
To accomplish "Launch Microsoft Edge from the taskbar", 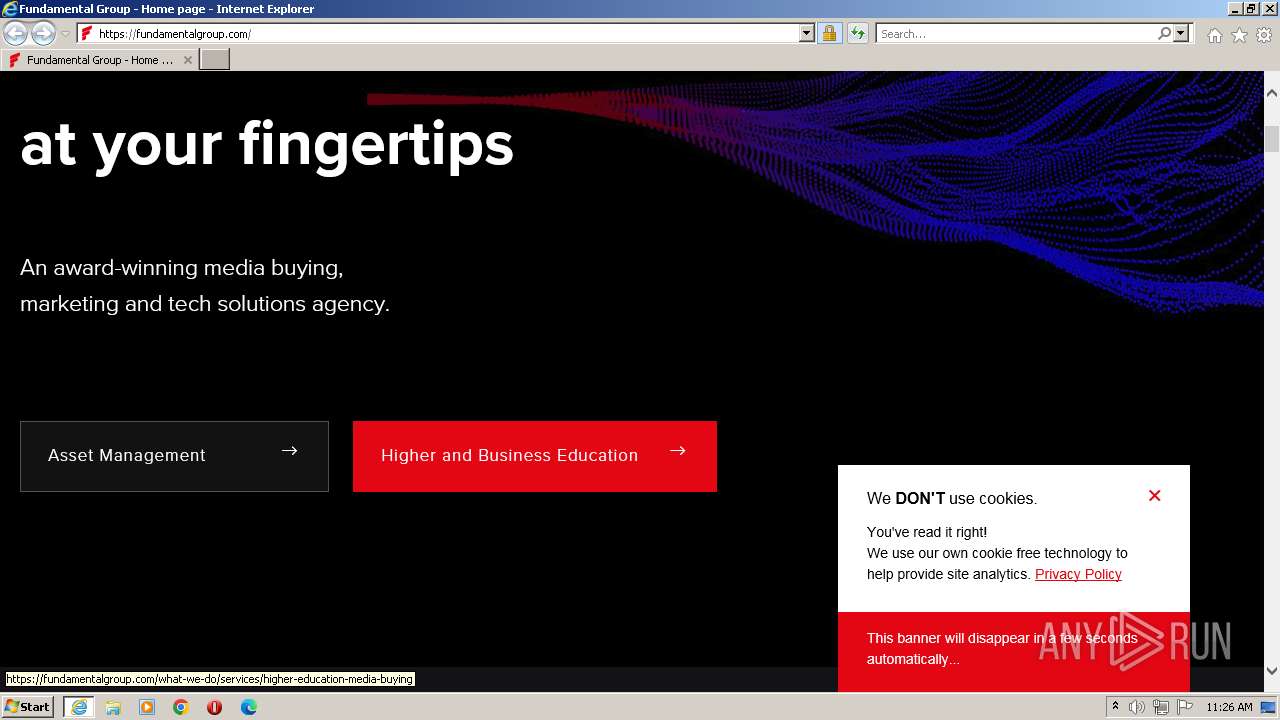I will pos(248,707).
